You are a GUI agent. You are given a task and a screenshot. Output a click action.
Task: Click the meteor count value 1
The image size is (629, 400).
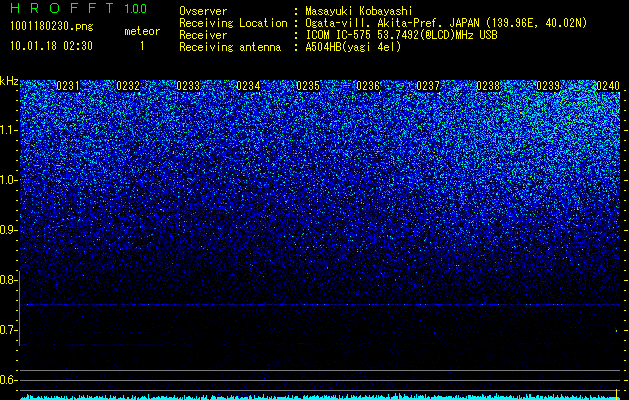[142, 46]
